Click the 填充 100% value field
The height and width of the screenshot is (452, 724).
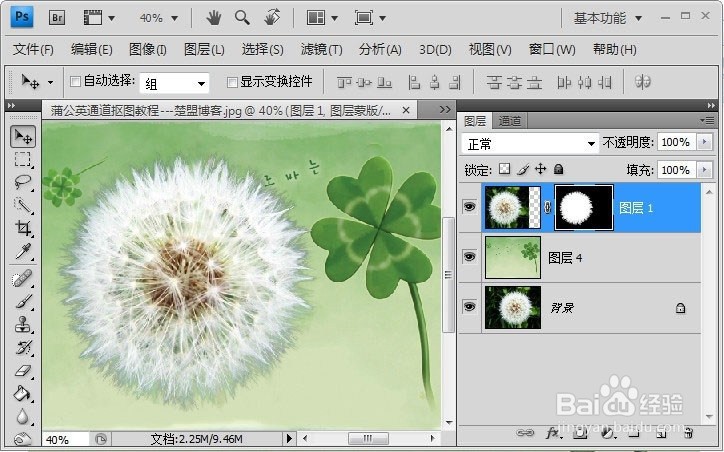[676, 170]
